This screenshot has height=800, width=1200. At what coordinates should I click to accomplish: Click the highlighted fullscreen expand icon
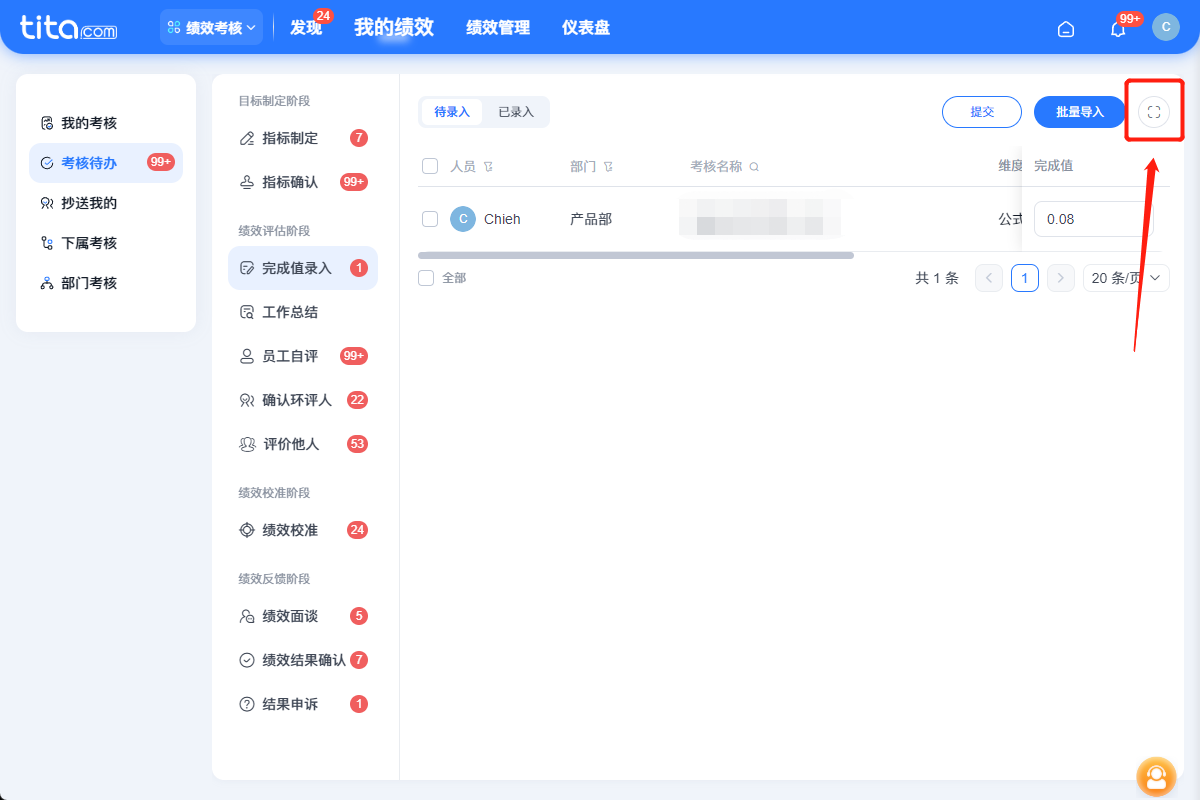pyautogui.click(x=1154, y=112)
